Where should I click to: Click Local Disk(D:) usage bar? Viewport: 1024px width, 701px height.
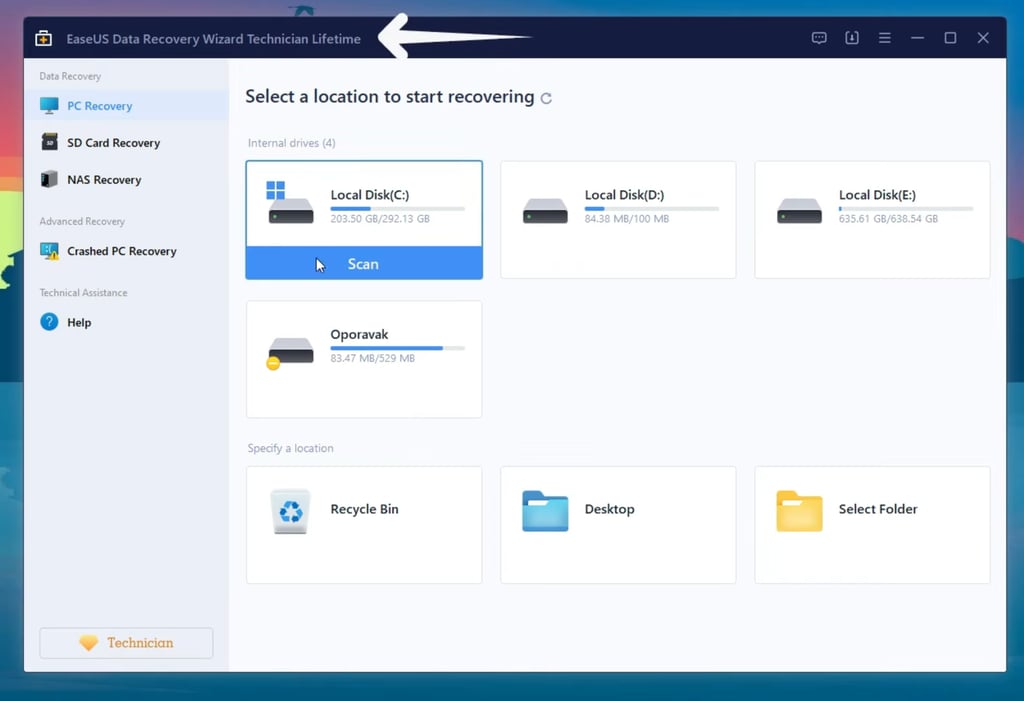(x=651, y=208)
